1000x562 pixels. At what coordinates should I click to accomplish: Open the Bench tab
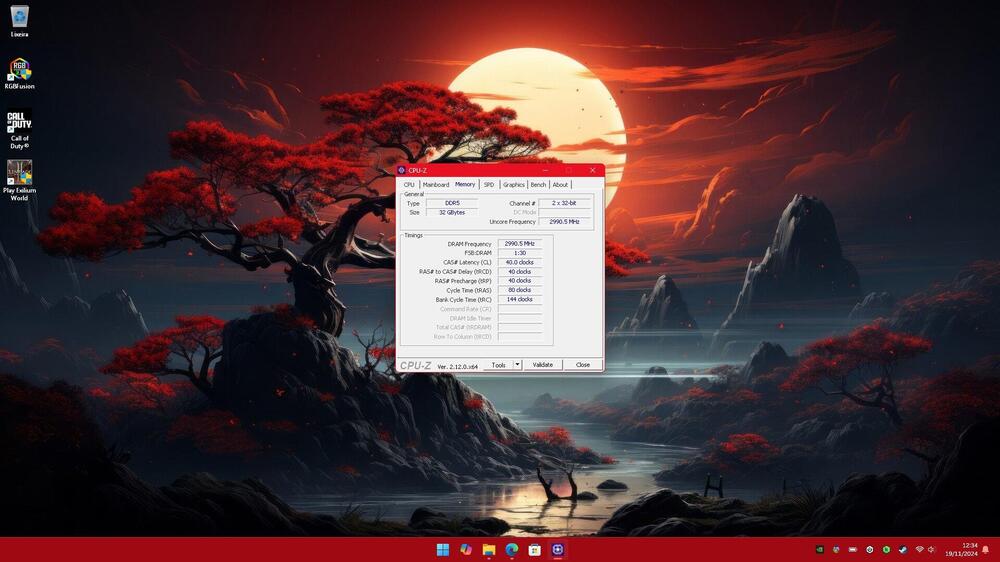pyautogui.click(x=538, y=184)
